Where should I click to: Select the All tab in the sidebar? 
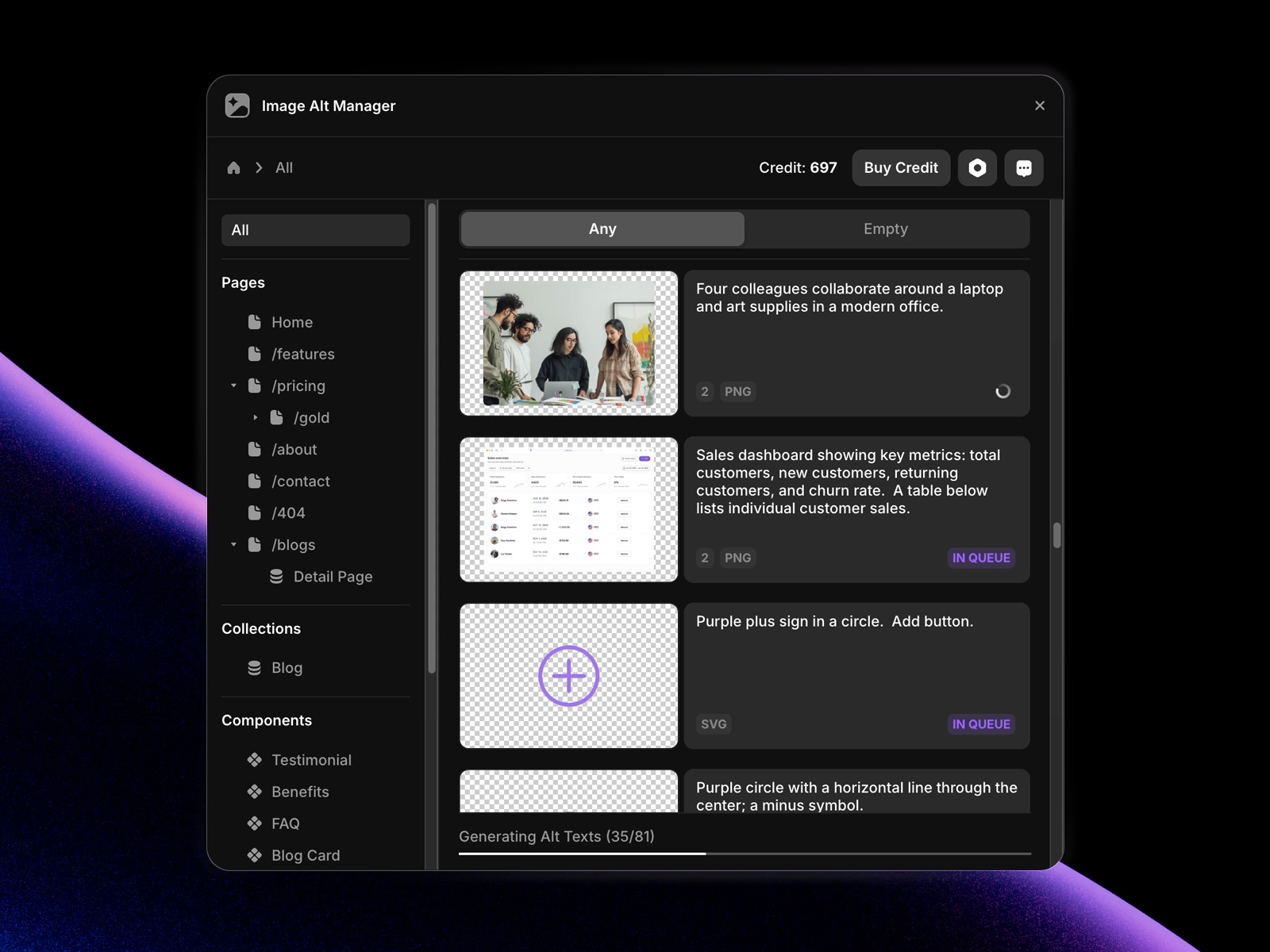click(315, 230)
